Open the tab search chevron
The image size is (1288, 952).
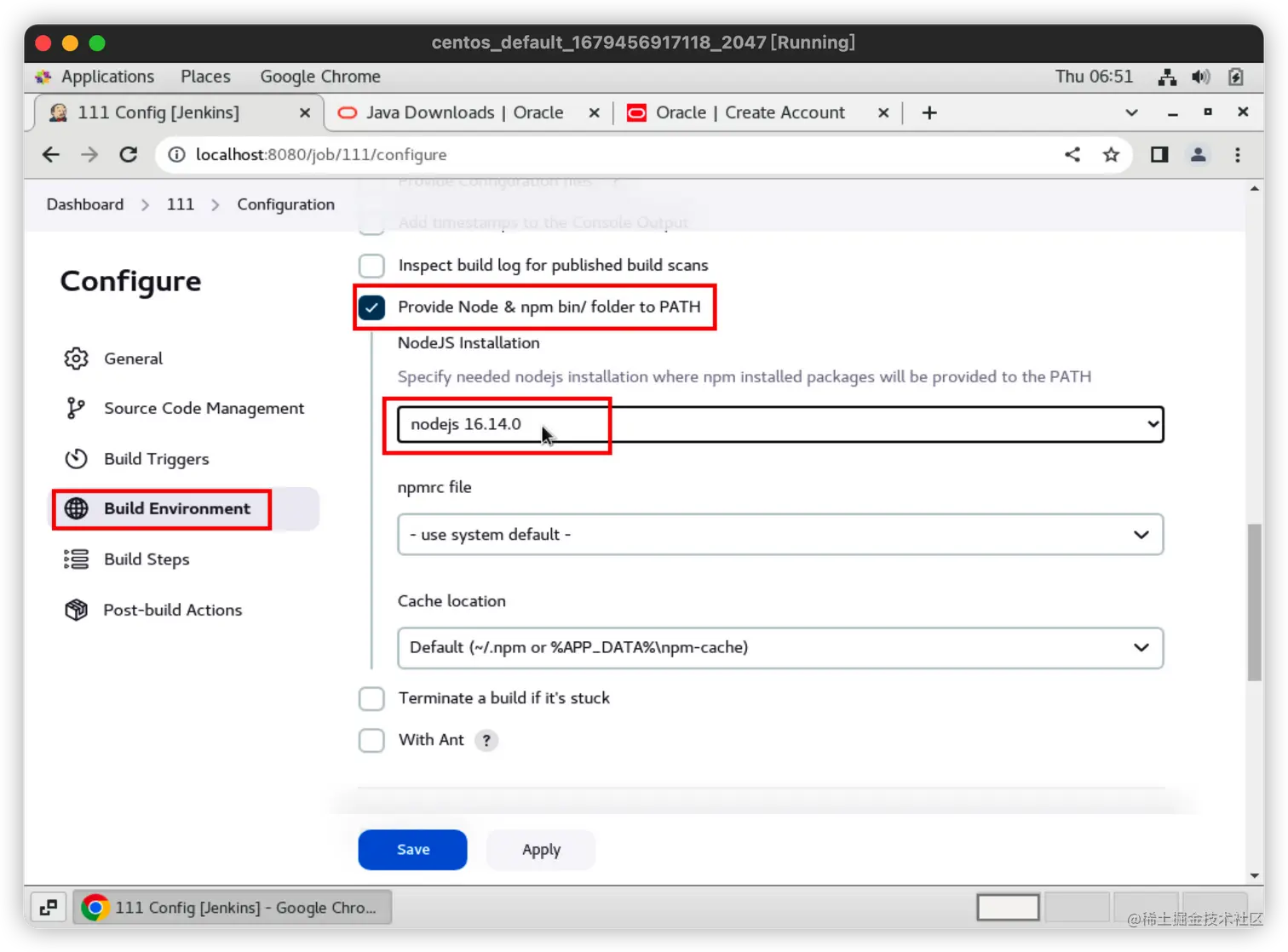point(1131,112)
